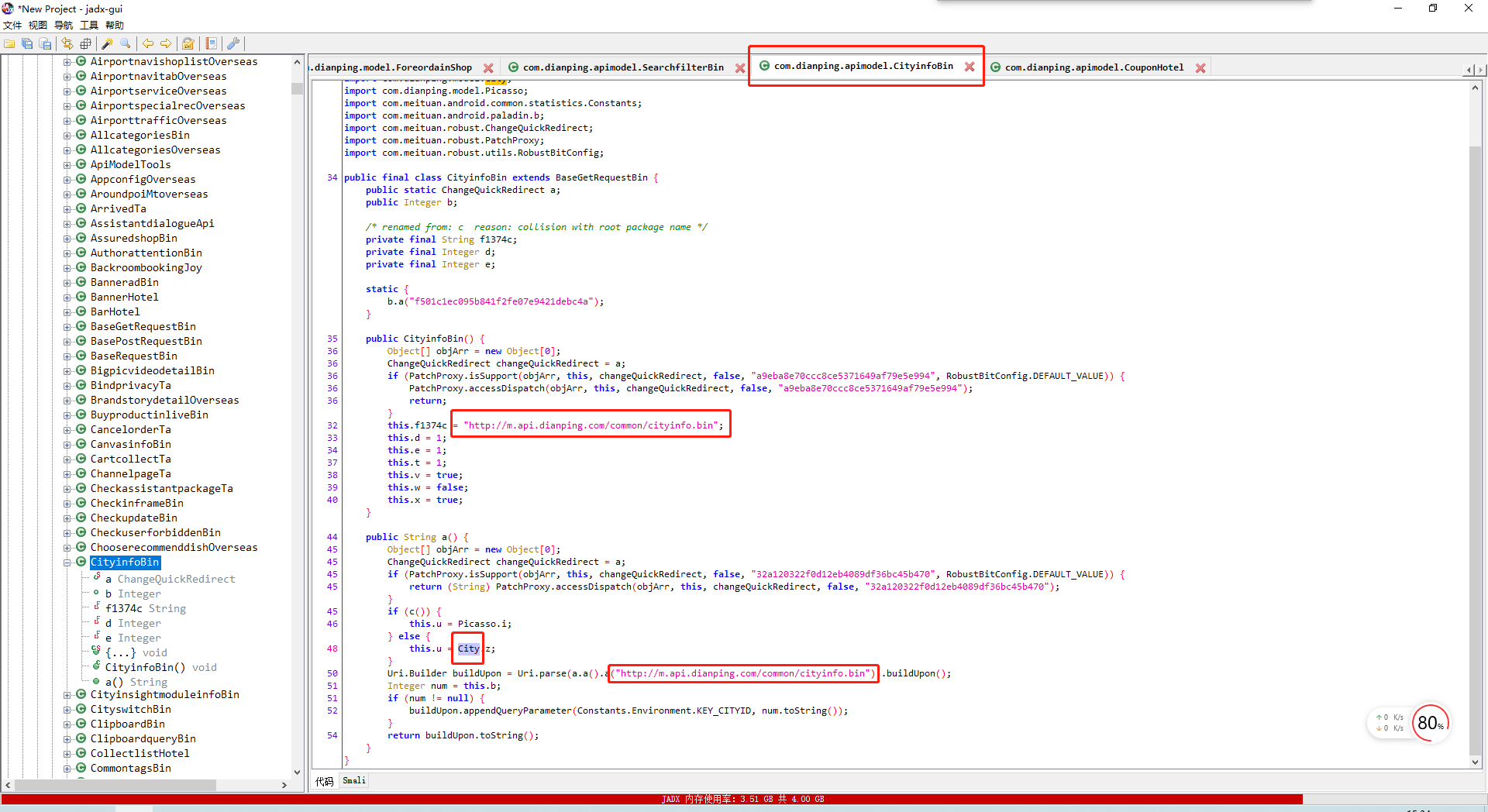Click the Open file folder toolbar icon
Screen dimensions: 1488x812
tap(9, 44)
